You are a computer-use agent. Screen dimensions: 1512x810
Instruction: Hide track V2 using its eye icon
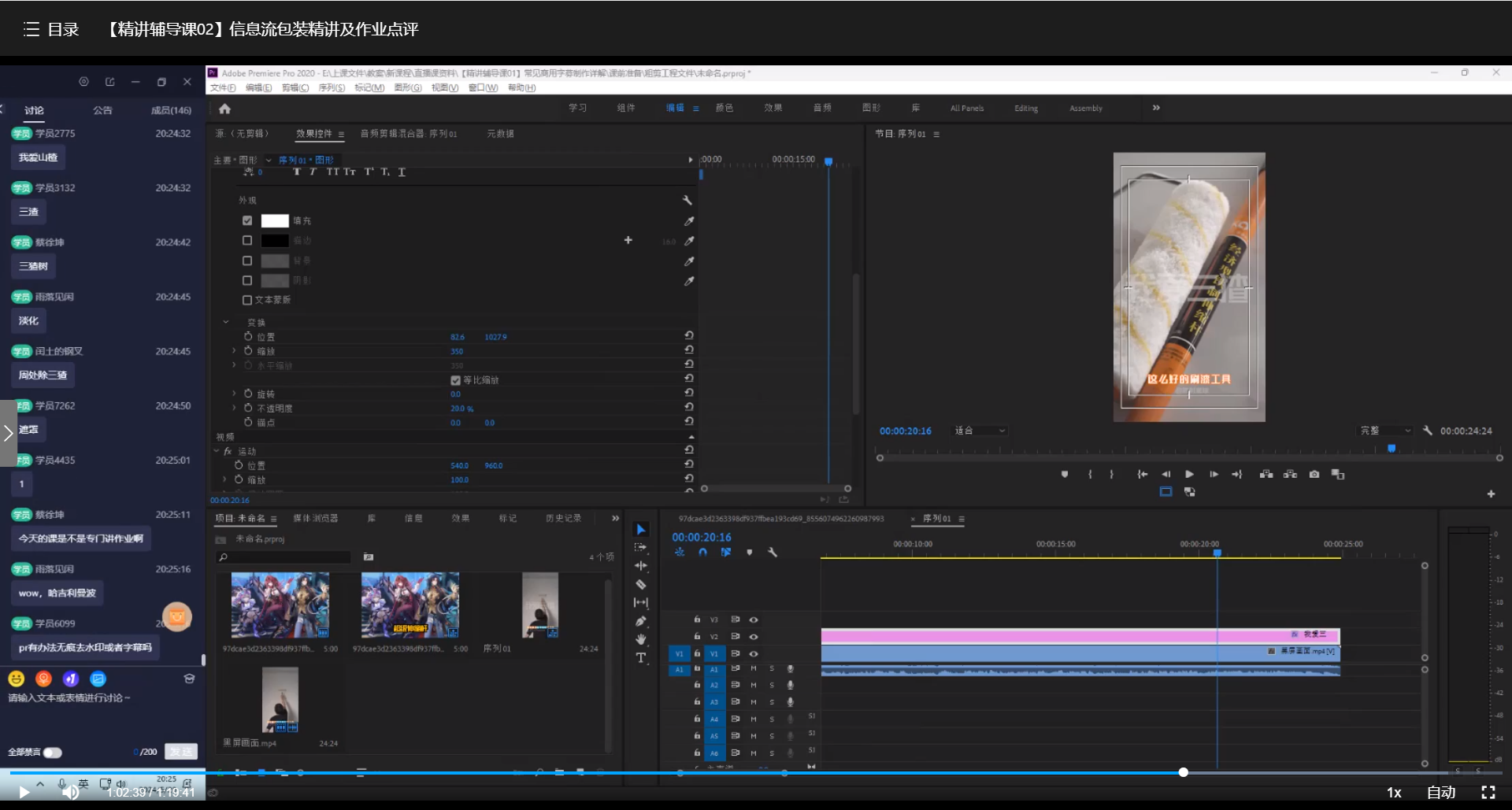[x=754, y=637]
